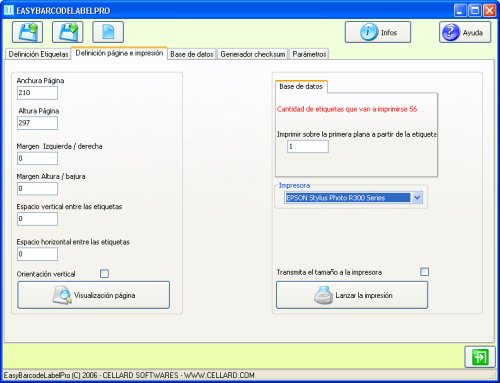Open the Base de datos main tab
Viewport: 500px width, 383px height.
tap(192, 54)
